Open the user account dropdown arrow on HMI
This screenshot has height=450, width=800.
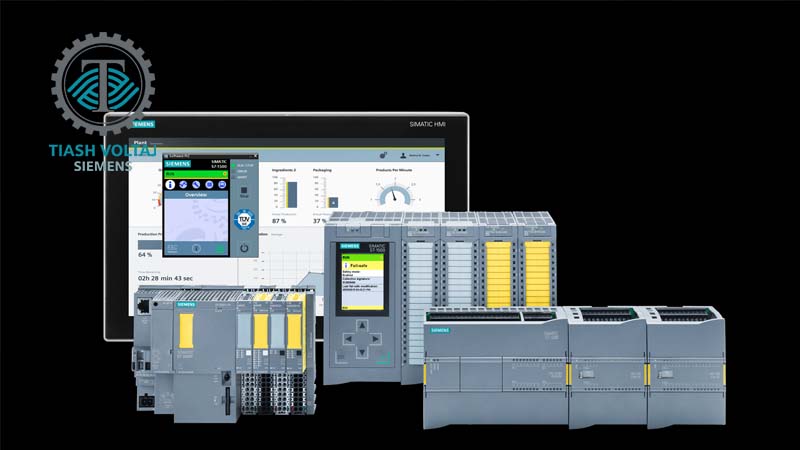[x=437, y=155]
